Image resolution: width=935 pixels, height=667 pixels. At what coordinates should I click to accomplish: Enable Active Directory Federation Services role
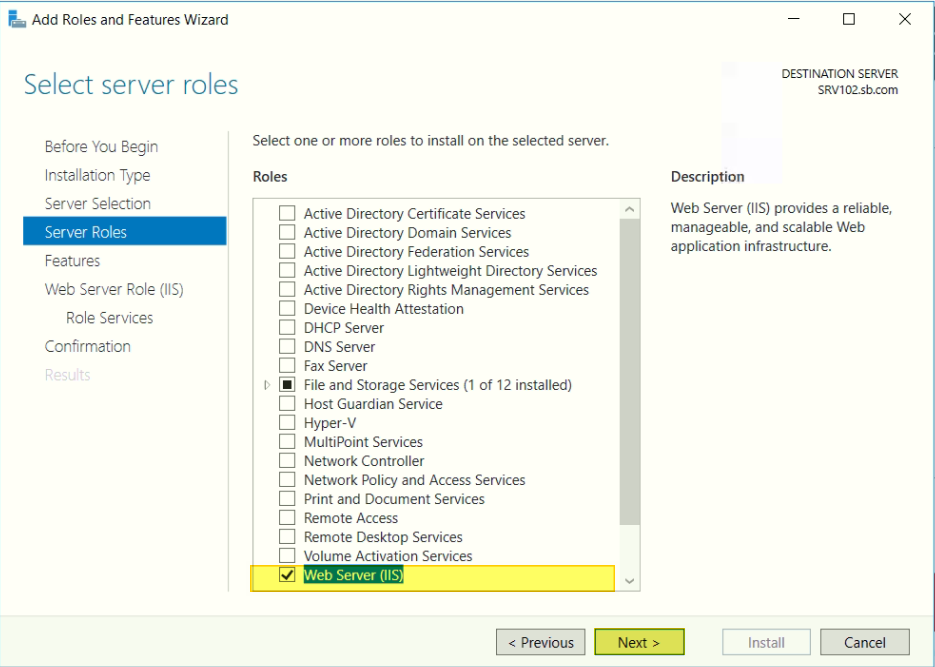click(x=287, y=252)
